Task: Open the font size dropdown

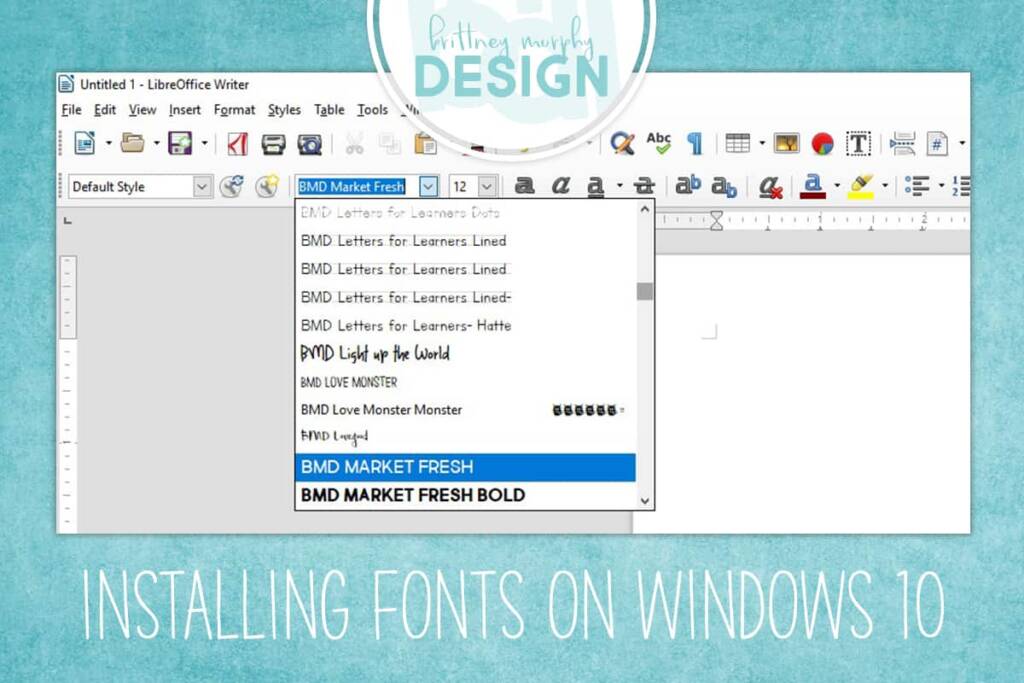Action: (x=486, y=186)
